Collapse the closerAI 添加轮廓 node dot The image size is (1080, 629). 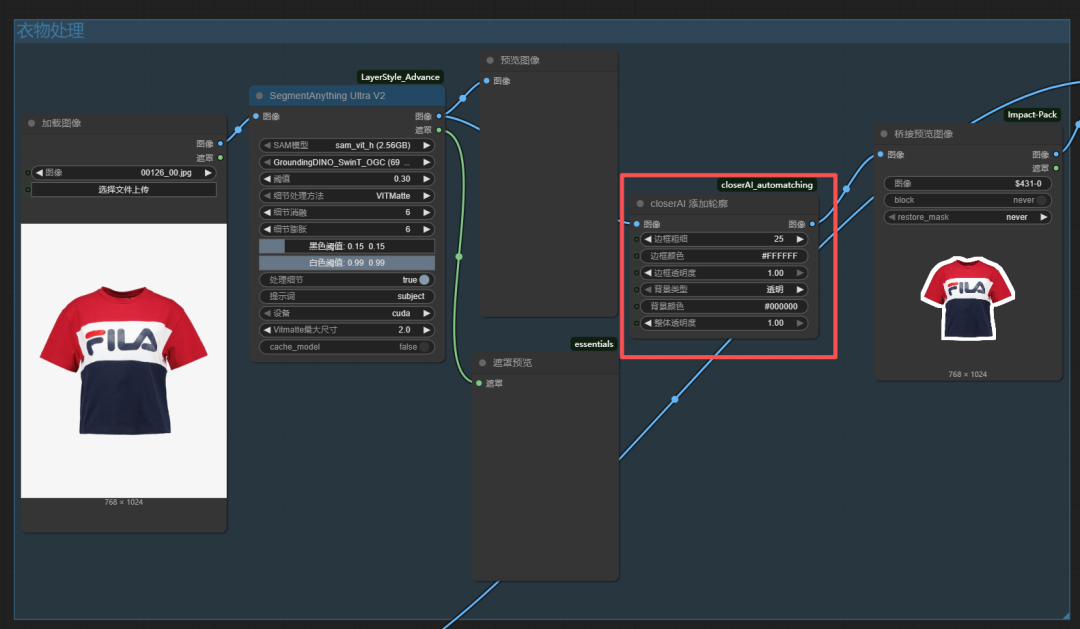(x=640, y=204)
